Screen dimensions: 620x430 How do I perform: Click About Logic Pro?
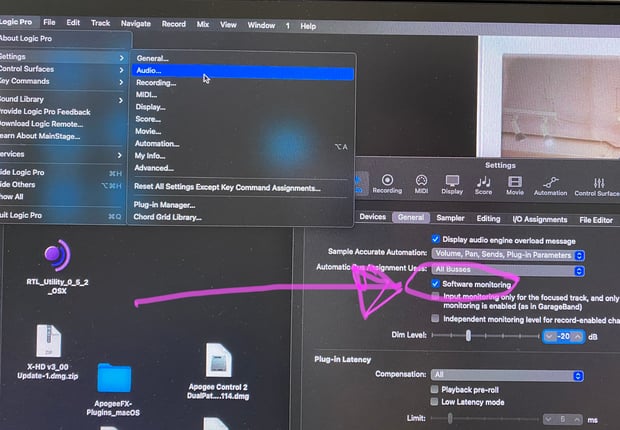26,39
